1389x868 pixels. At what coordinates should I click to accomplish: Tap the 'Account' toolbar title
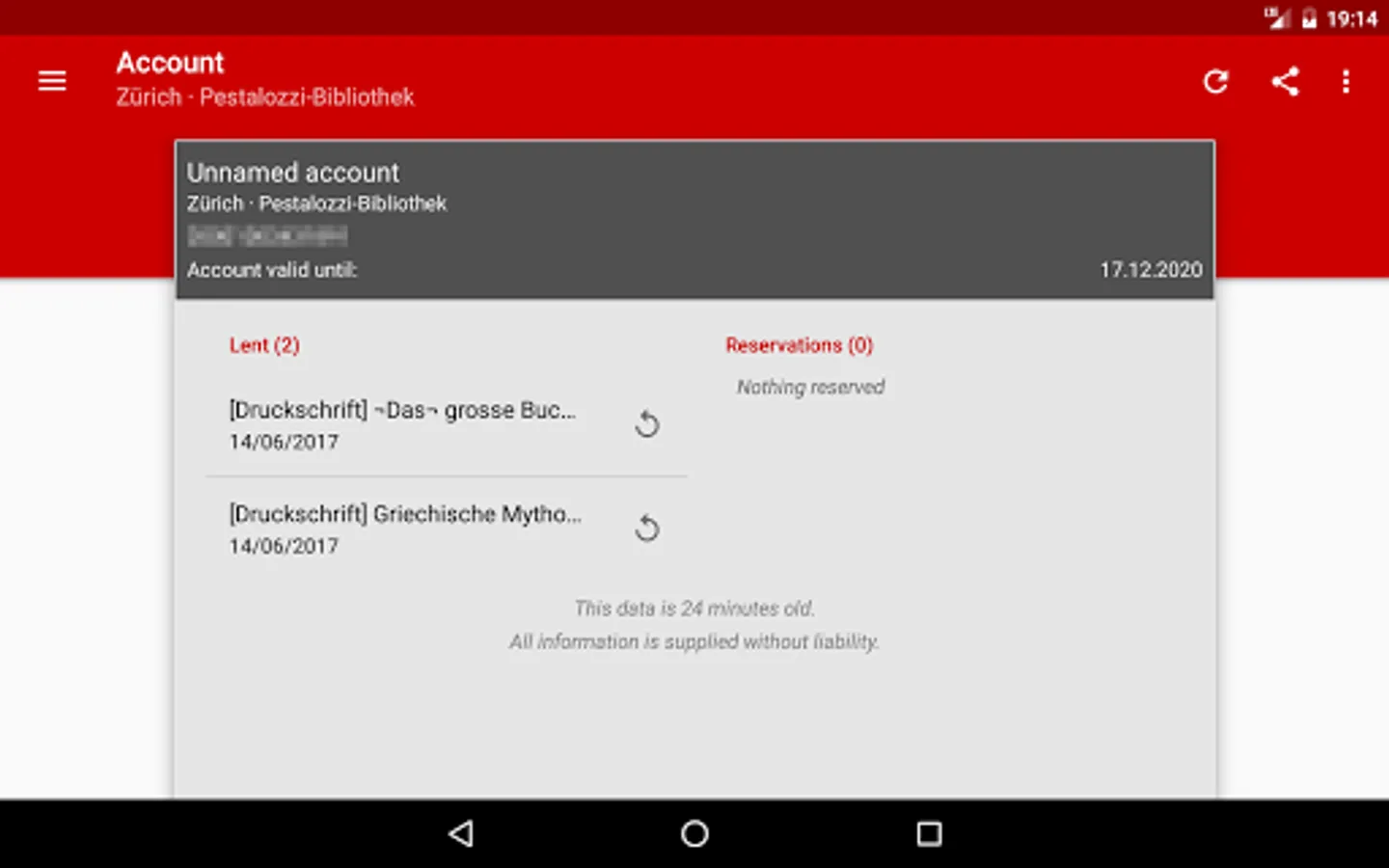coord(170,63)
